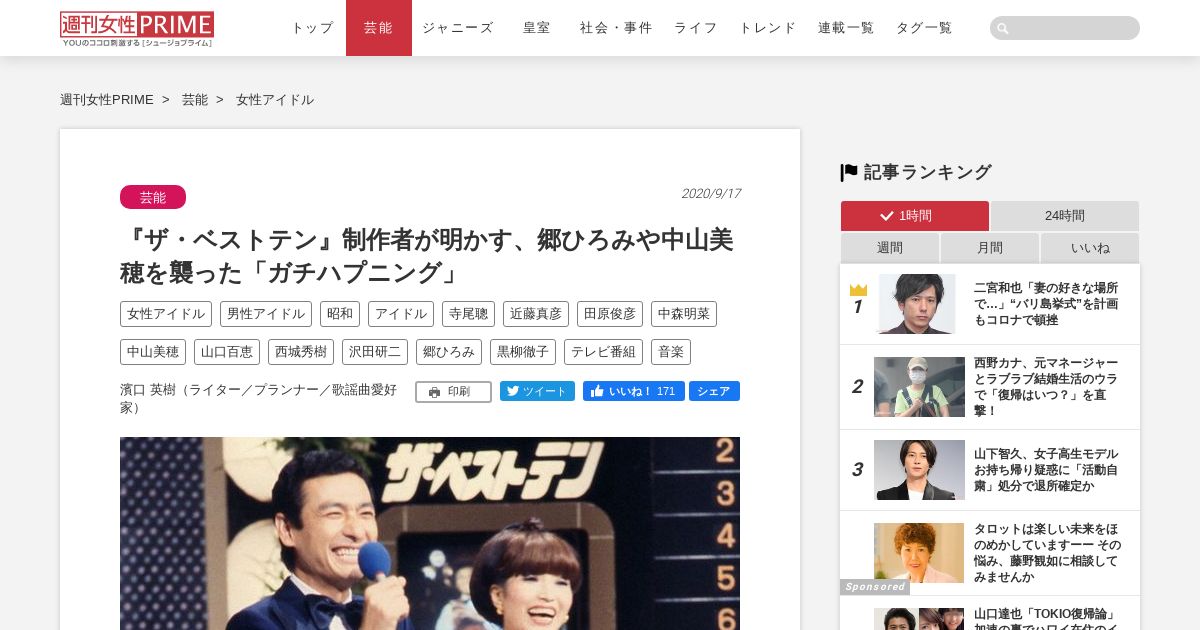Open タグ一覧 in the navigation bar
Image resolution: width=1200 pixels, height=630 pixels.
click(x=924, y=28)
